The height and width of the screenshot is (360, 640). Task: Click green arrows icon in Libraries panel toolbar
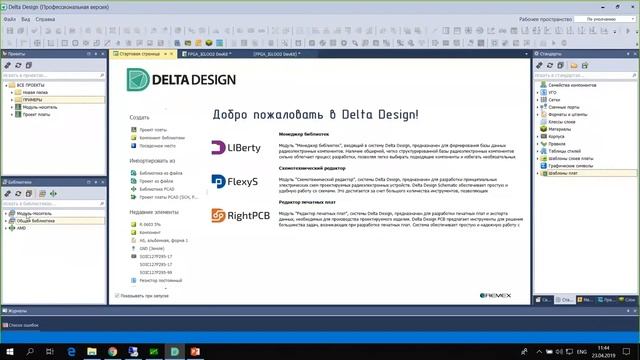click(x=53, y=193)
